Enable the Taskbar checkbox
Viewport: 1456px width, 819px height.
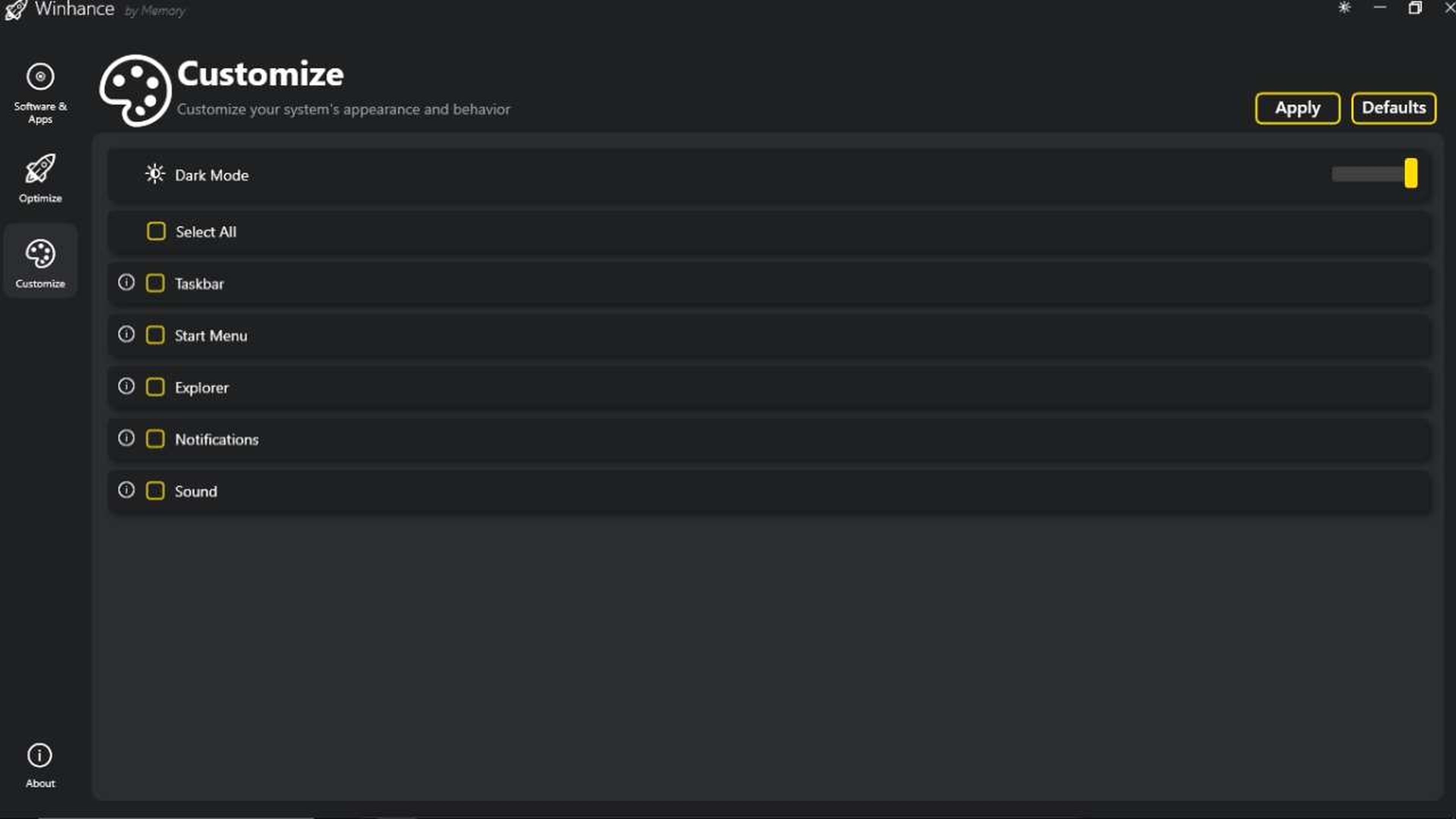coord(155,283)
